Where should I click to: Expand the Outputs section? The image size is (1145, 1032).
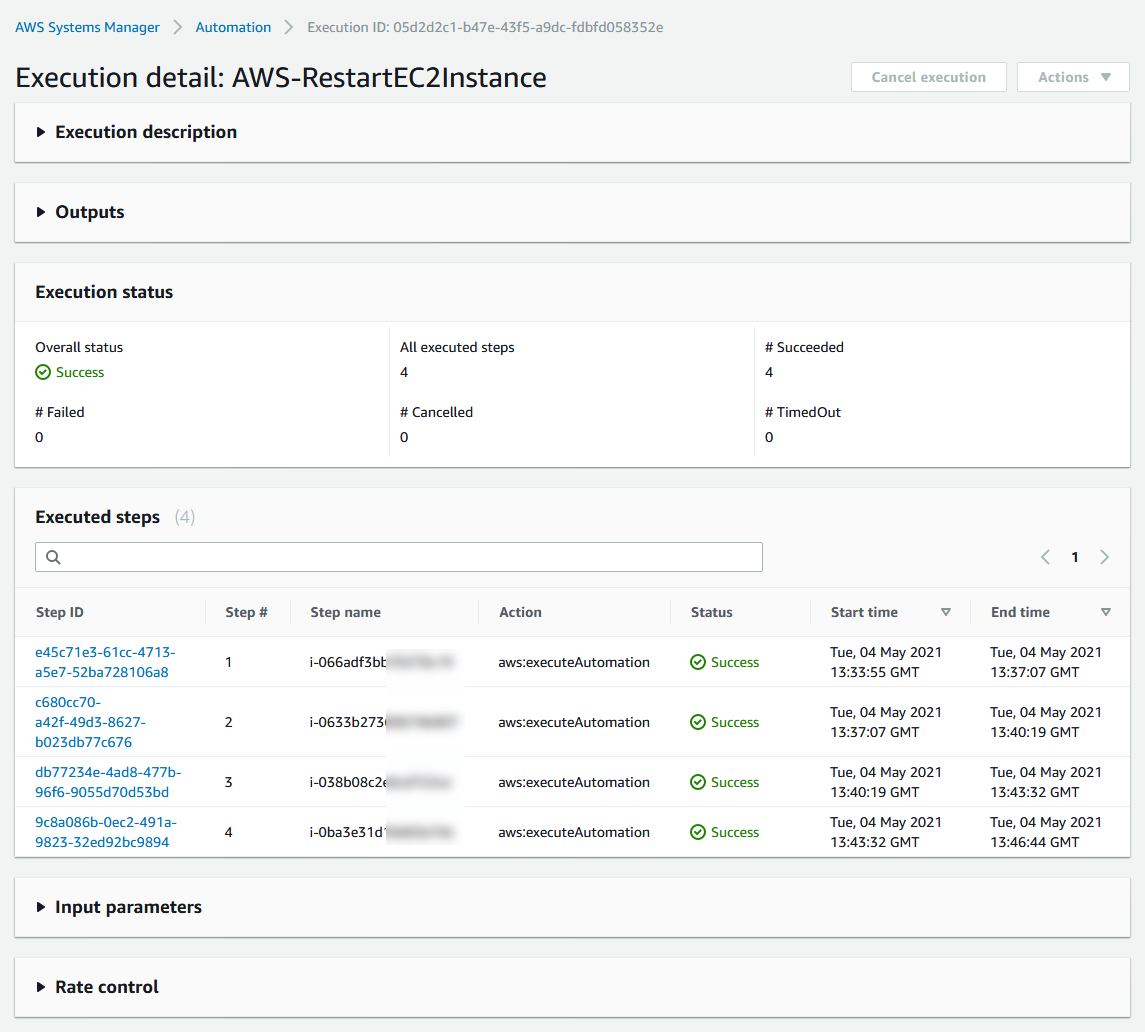point(80,212)
